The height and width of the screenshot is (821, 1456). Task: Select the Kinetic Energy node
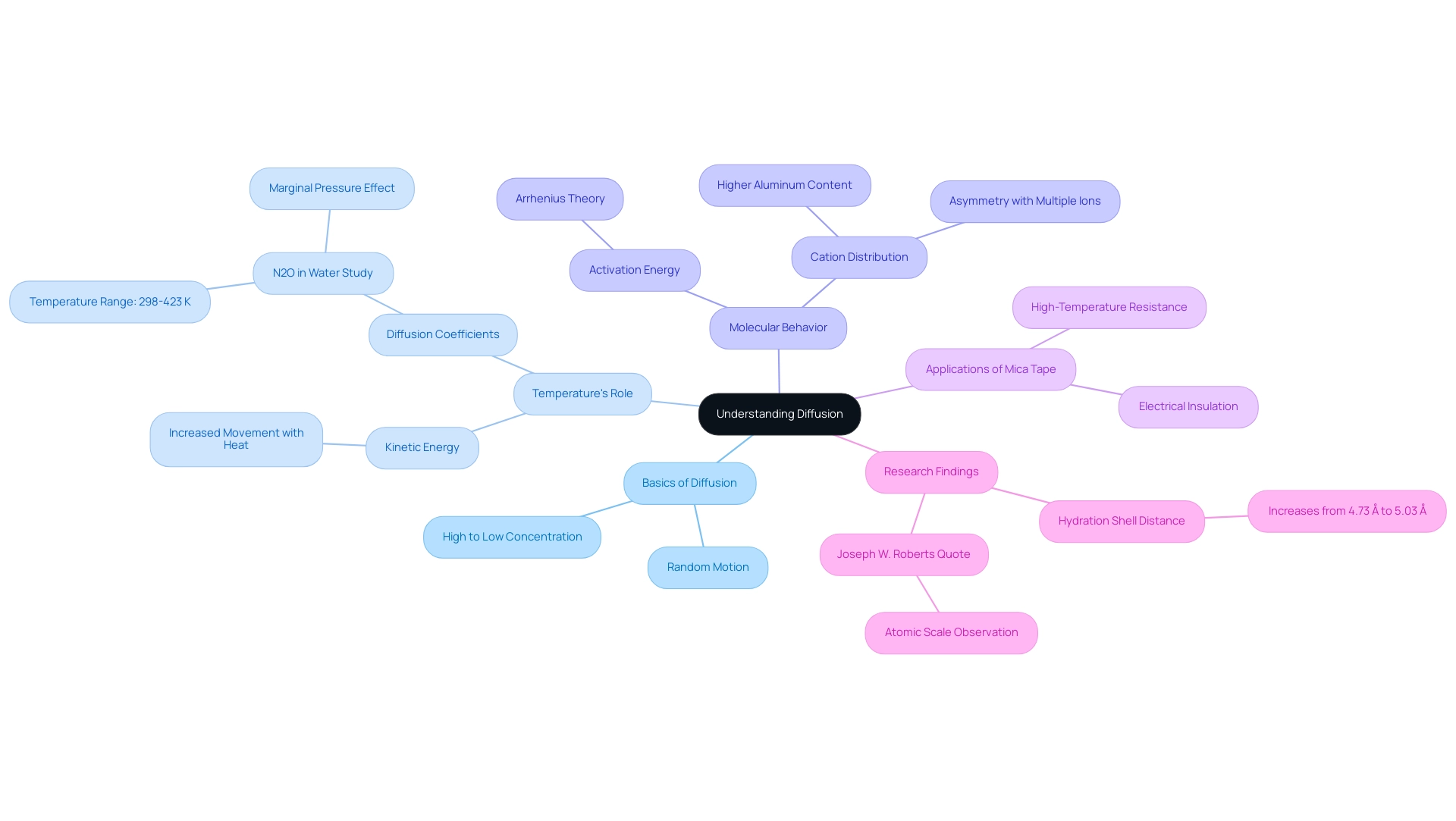click(423, 446)
